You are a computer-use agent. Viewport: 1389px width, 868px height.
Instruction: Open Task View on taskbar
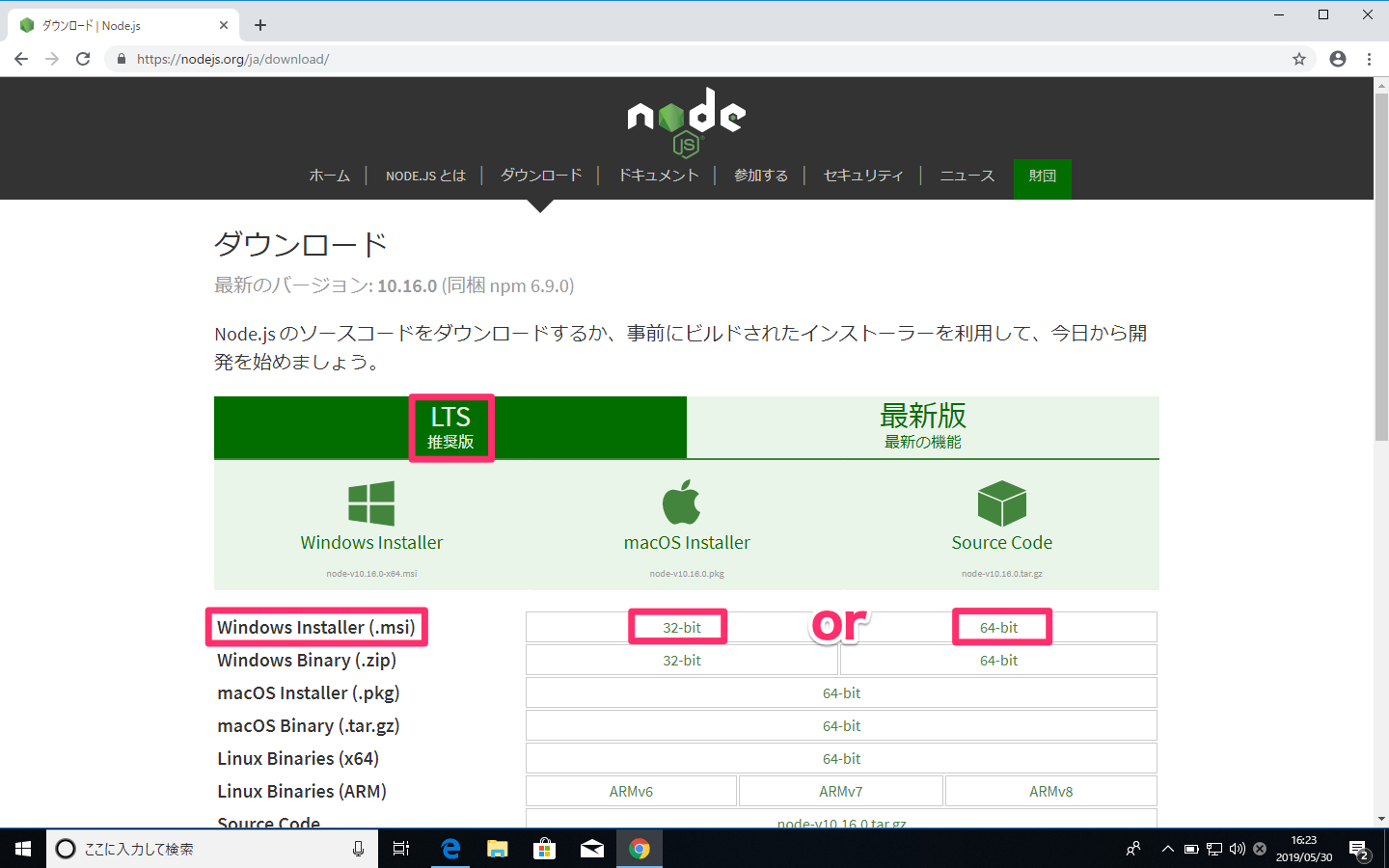pos(401,849)
